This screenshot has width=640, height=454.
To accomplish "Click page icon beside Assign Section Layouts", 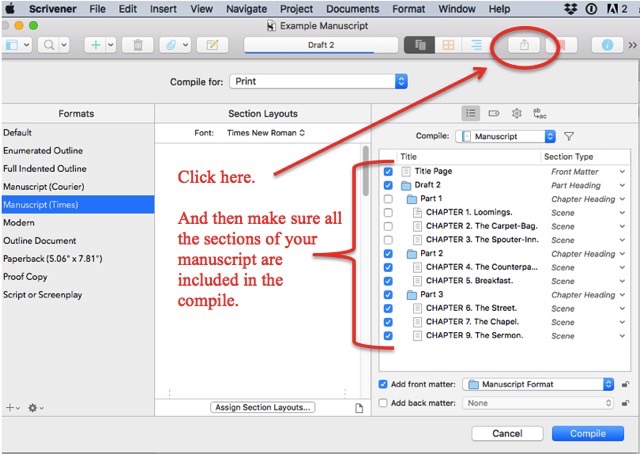I will pos(359,408).
